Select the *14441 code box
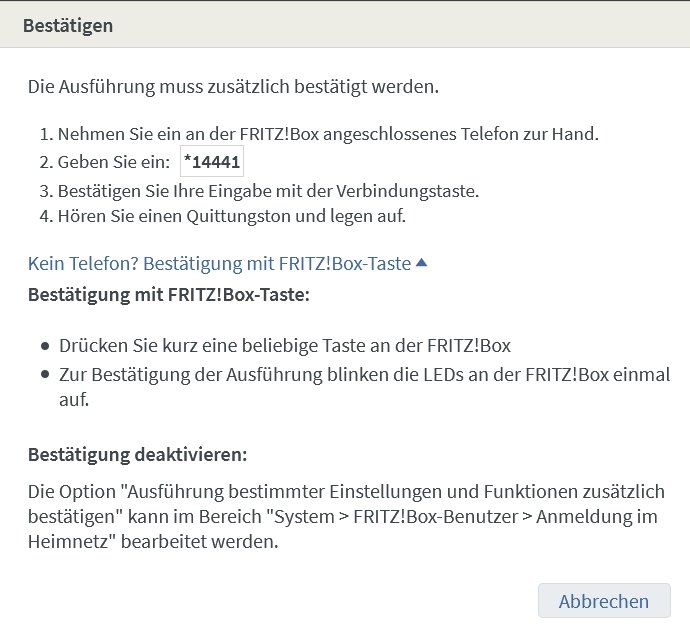Image resolution: width=690 pixels, height=638 pixels. point(212,161)
